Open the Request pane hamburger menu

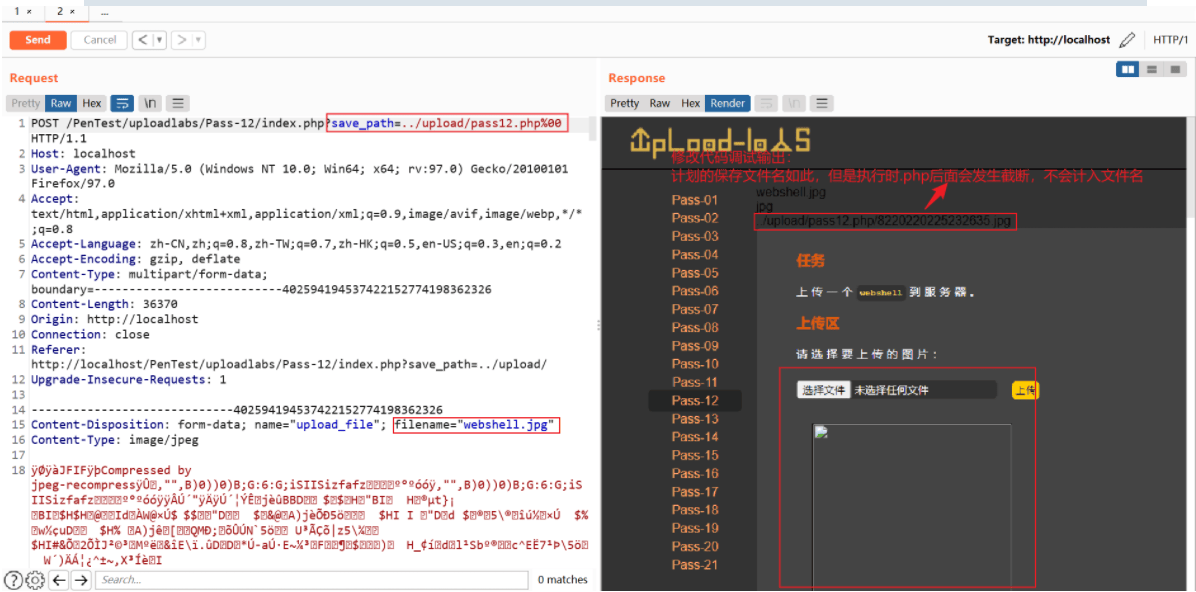[177, 103]
